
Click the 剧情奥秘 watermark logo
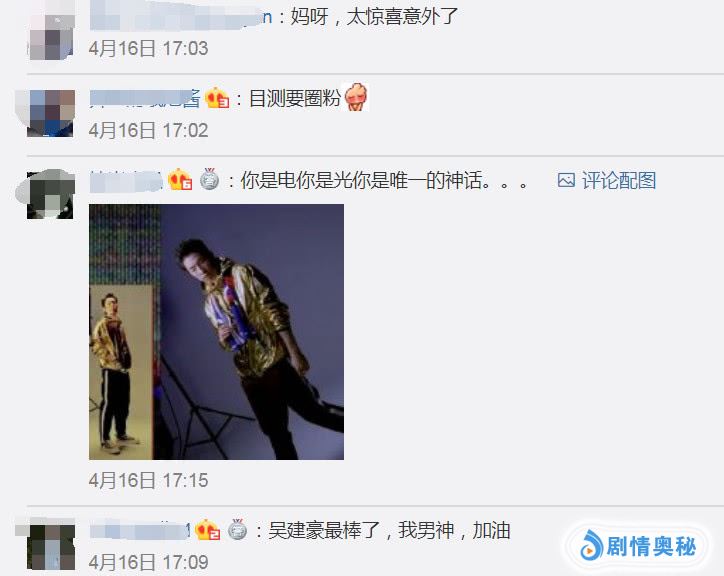click(x=638, y=547)
